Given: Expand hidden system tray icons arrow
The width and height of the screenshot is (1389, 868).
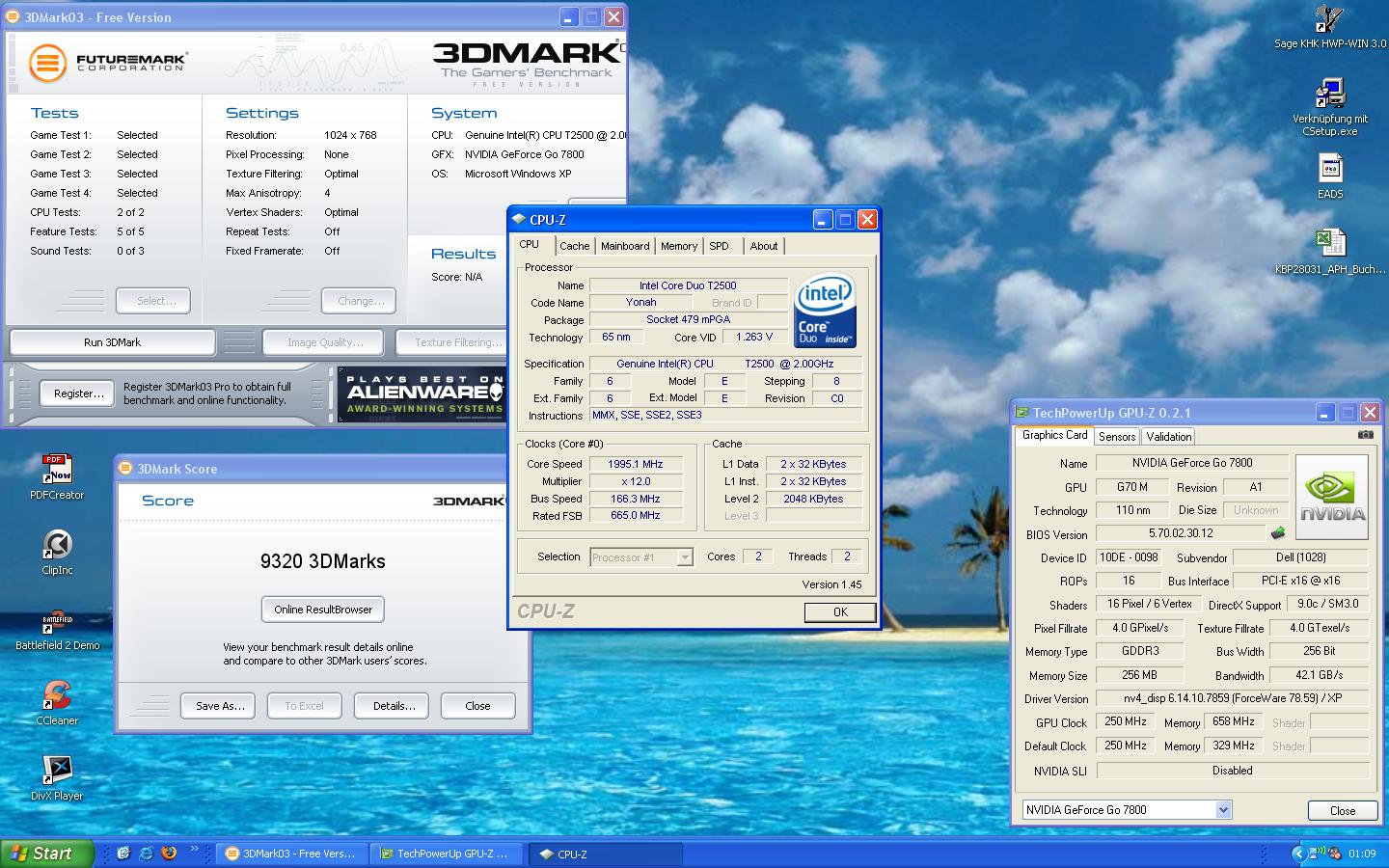Looking at the screenshot, I should coord(1298,854).
